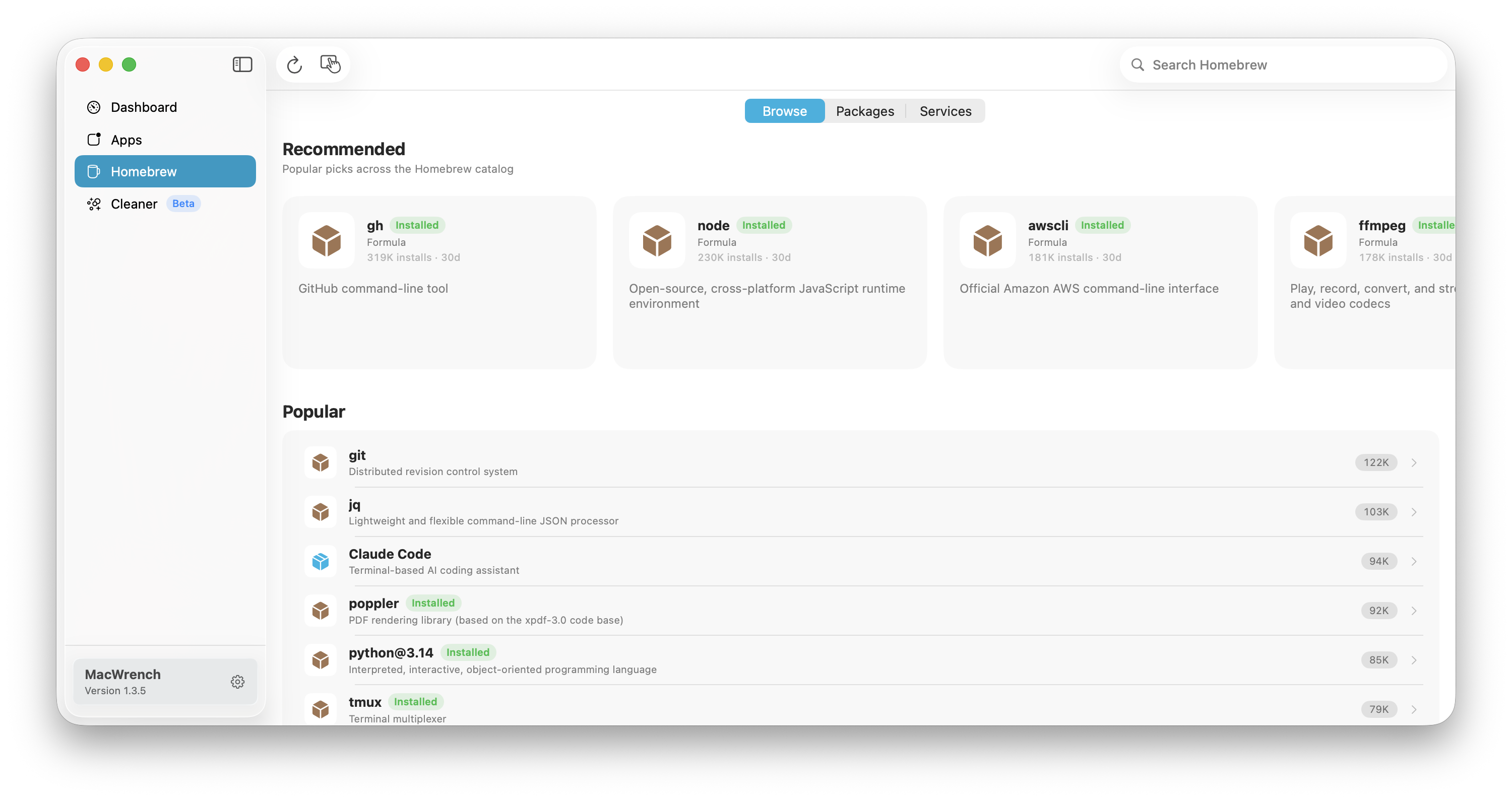Click the node package box icon

pyautogui.click(x=657, y=240)
